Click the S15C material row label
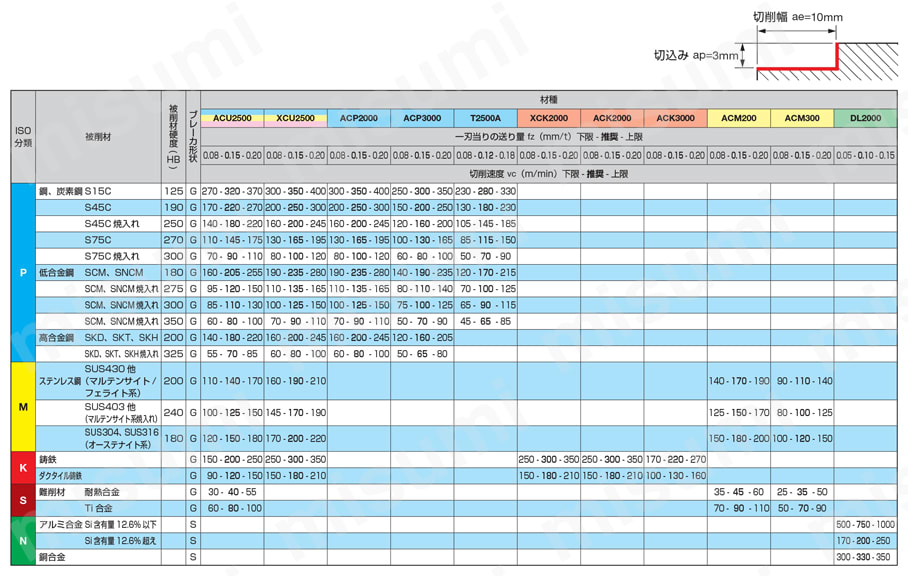This screenshot has height=576, width=908. tap(75, 191)
